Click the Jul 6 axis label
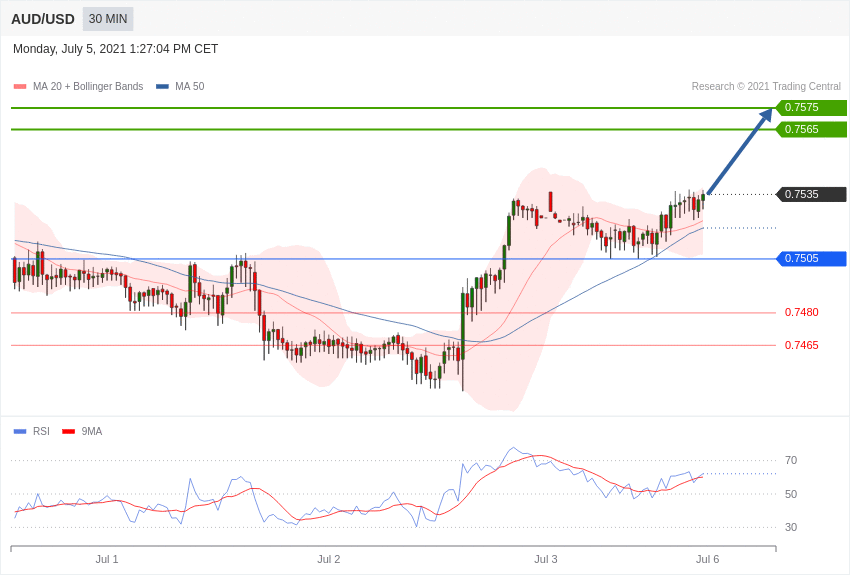 pyautogui.click(x=707, y=559)
